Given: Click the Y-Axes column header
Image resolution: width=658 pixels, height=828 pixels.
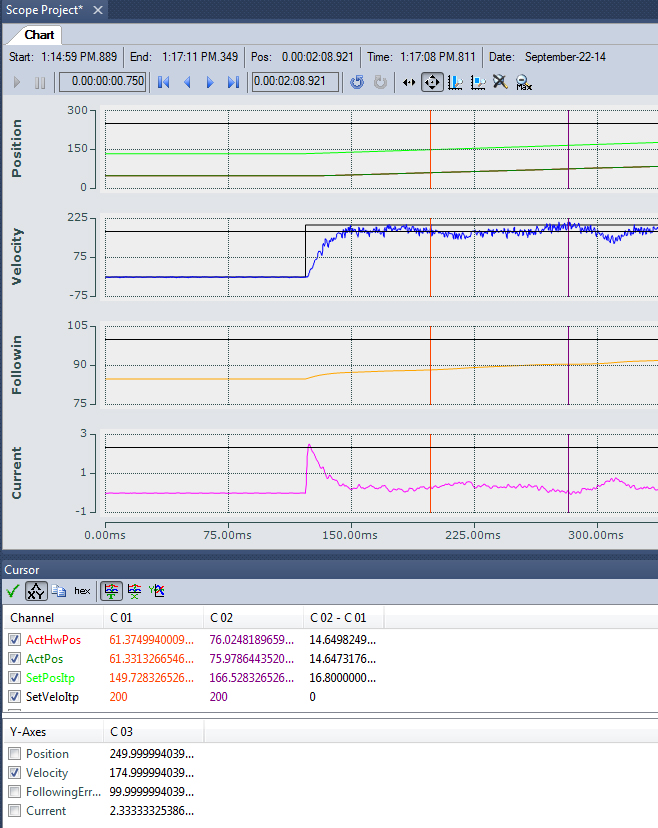Looking at the screenshot, I should click(53, 732).
